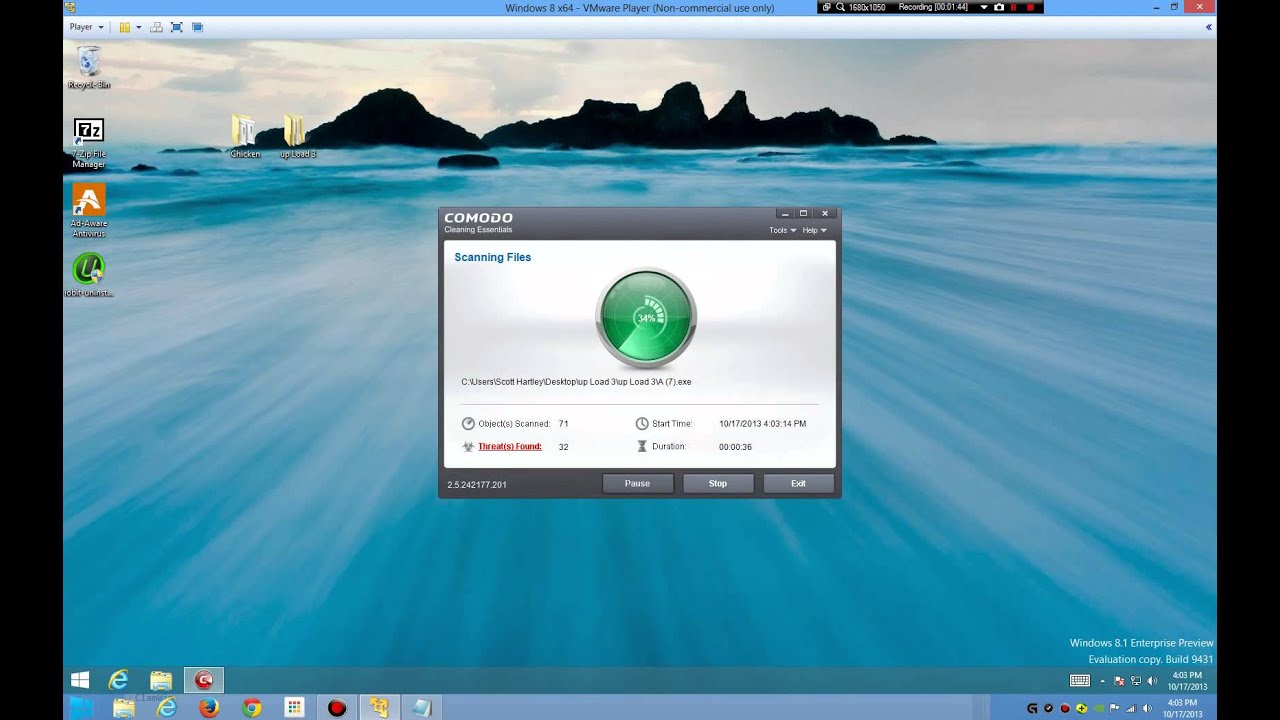Click version number 2.5.242177.201
Image resolution: width=1280 pixels, height=720 pixels.
(477, 485)
